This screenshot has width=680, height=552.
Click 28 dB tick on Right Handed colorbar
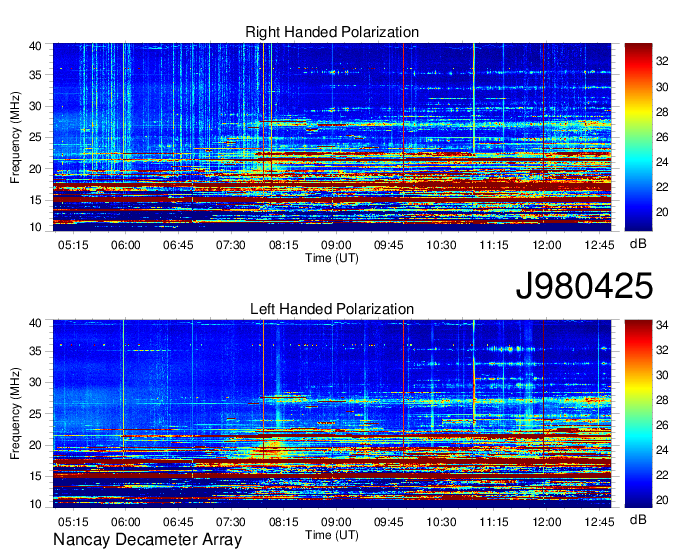pos(662,112)
